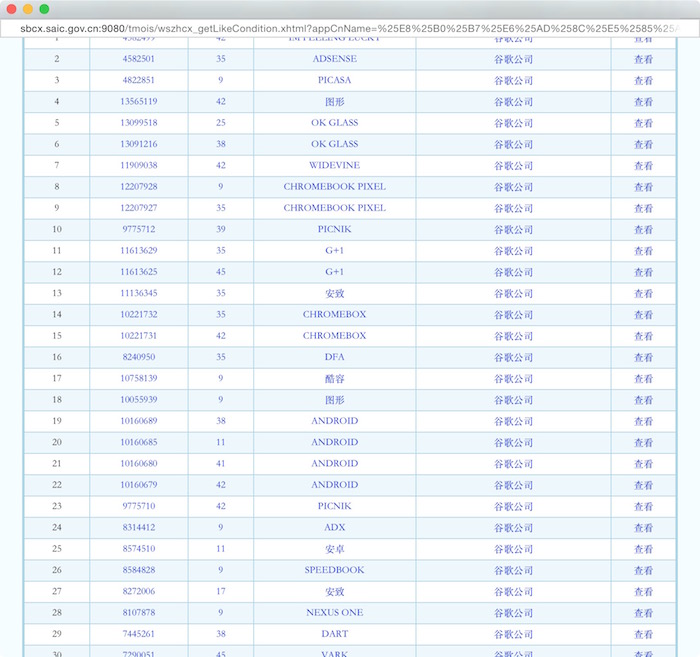
Task: Open PICNIK in row 10
Action: 334,229
